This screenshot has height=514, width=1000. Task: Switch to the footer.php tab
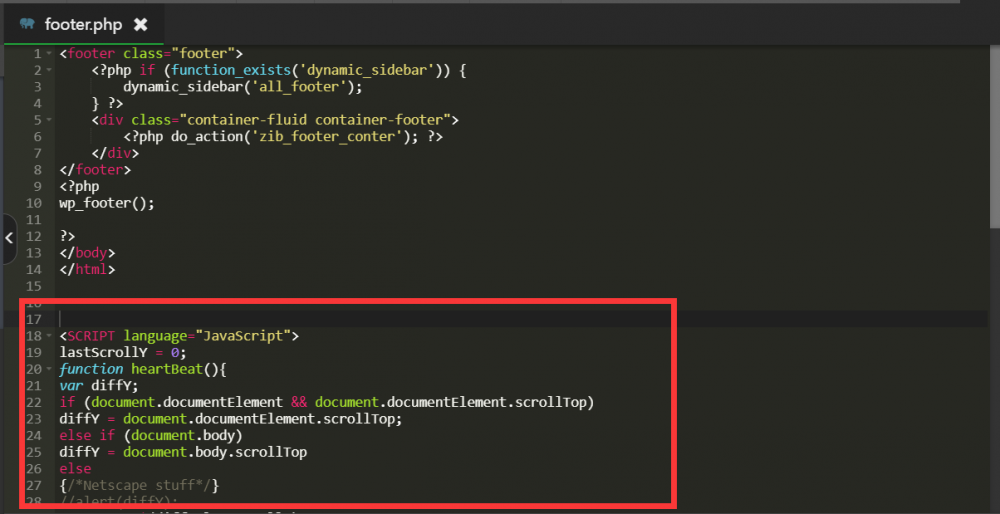pyautogui.click(x=80, y=24)
